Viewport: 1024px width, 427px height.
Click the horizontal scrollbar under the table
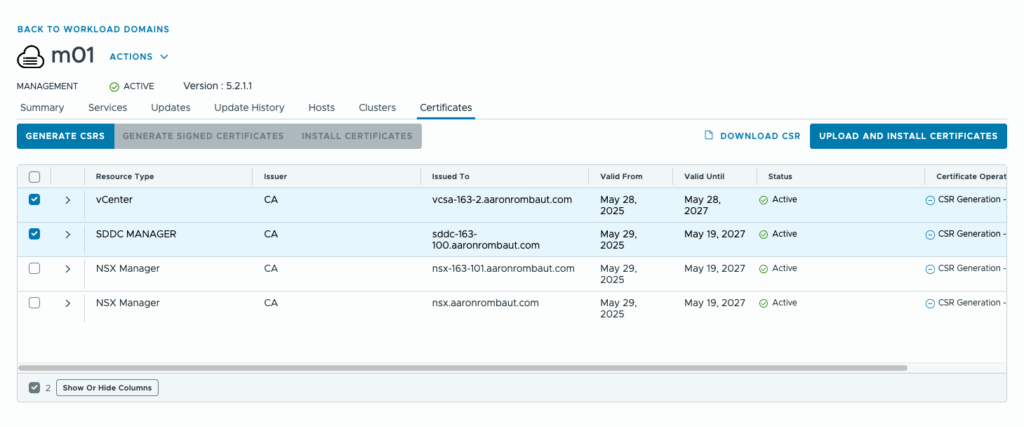[x=462, y=368]
